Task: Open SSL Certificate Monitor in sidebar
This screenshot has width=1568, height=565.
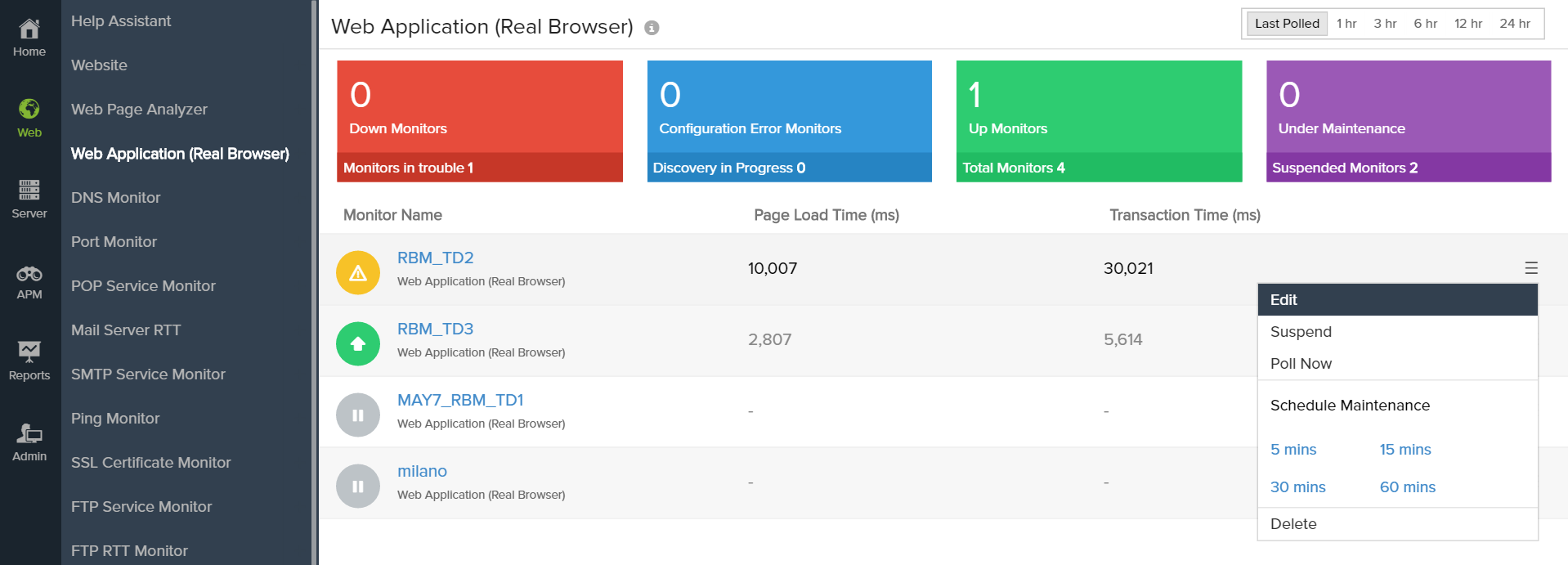Action: (150, 463)
